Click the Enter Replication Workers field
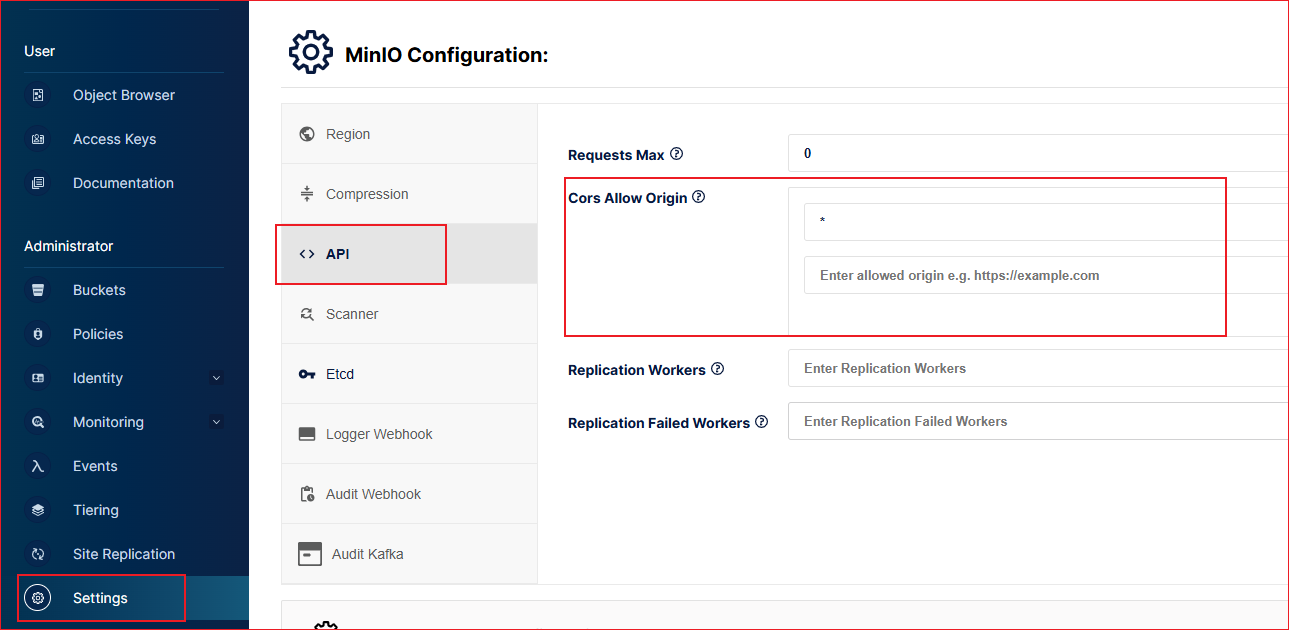Viewport: 1289px width, 630px height. click(1036, 368)
